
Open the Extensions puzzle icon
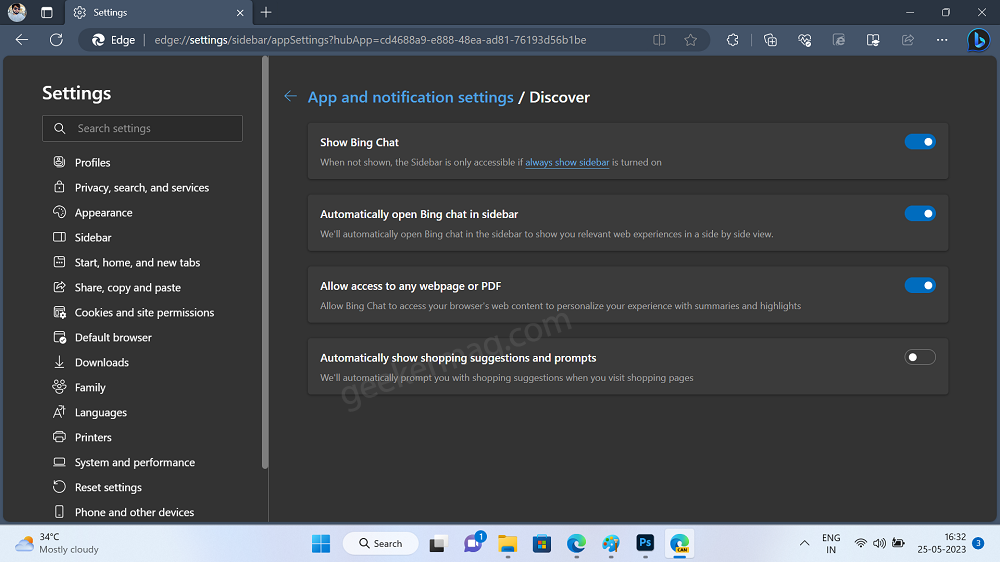tap(732, 40)
